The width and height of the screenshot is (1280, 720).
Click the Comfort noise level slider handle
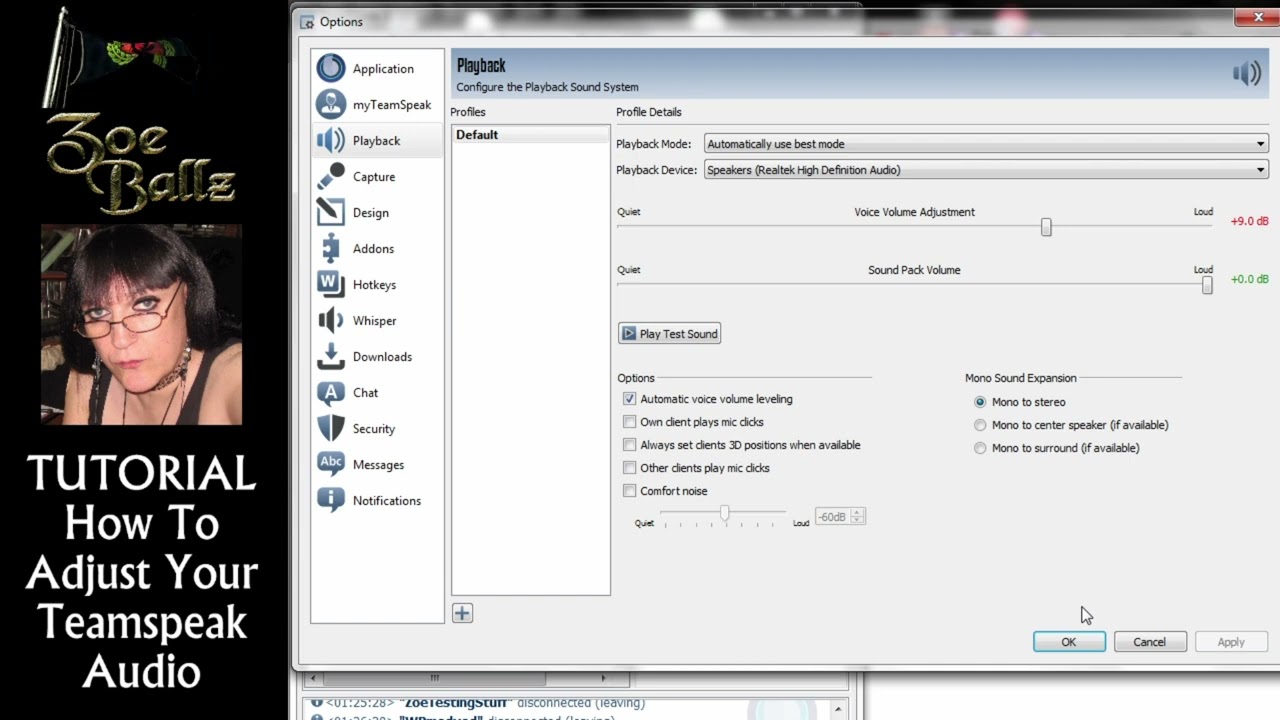tap(724, 513)
